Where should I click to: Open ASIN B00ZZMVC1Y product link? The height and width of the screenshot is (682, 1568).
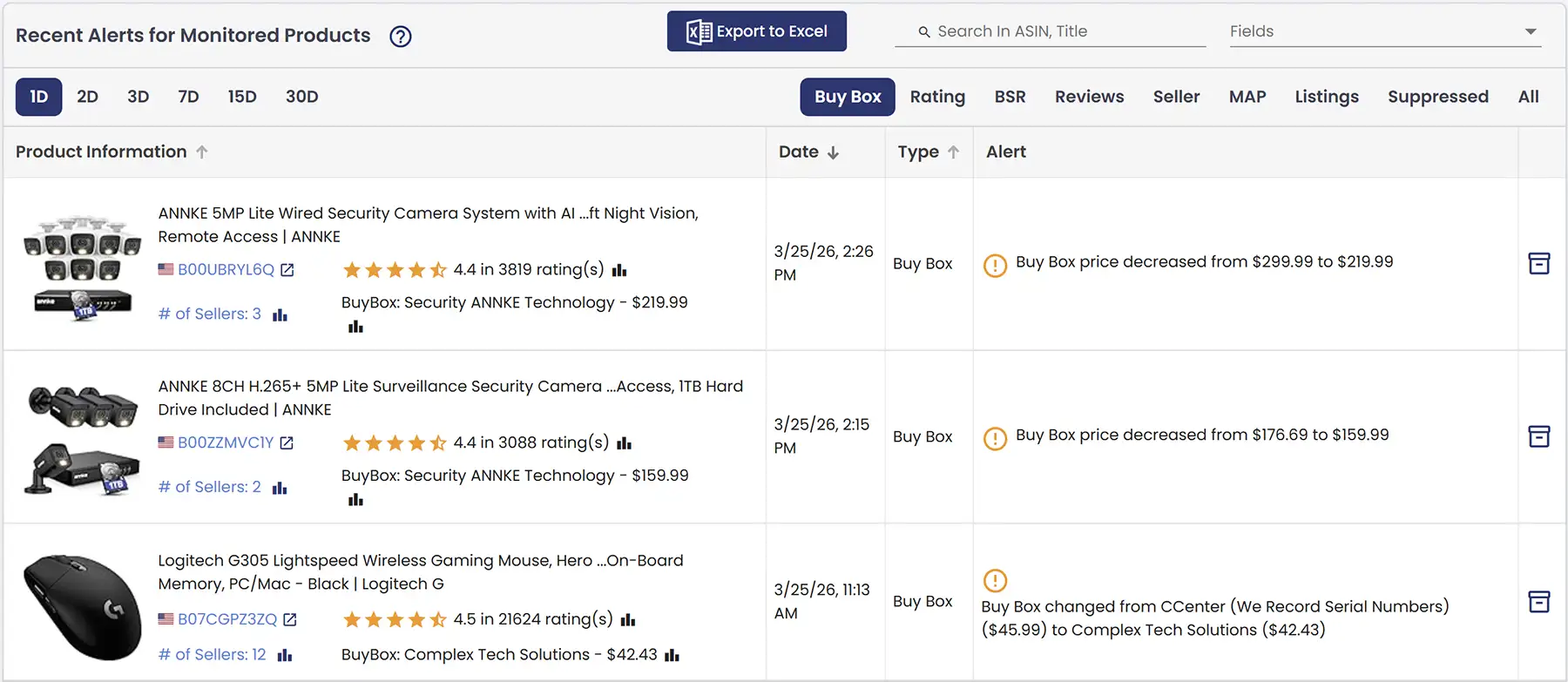click(226, 442)
